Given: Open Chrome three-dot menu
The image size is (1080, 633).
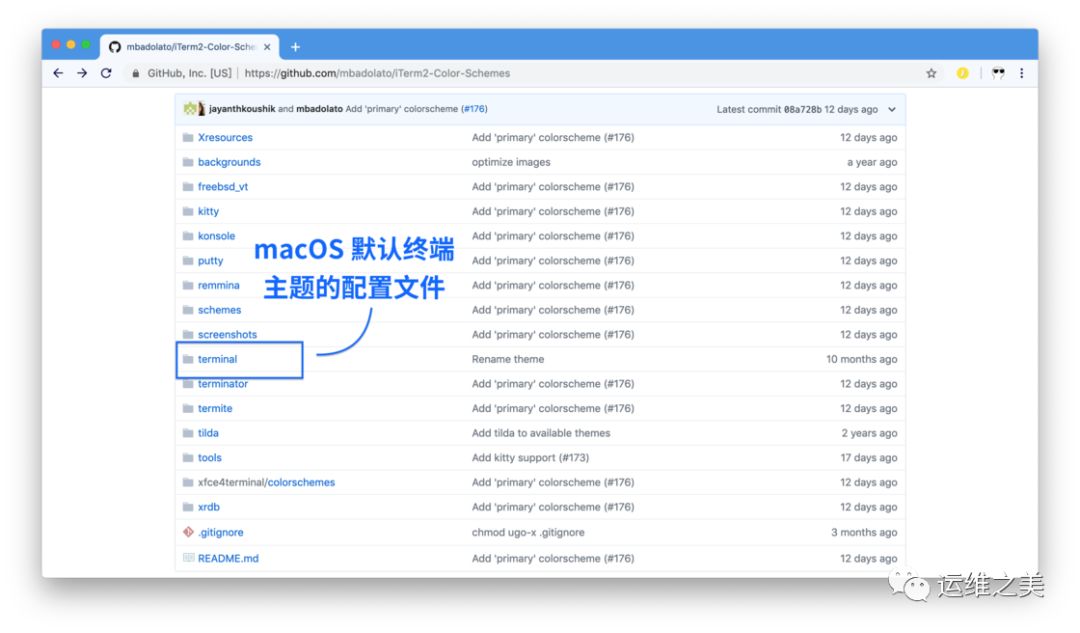Looking at the screenshot, I should click(x=1021, y=73).
